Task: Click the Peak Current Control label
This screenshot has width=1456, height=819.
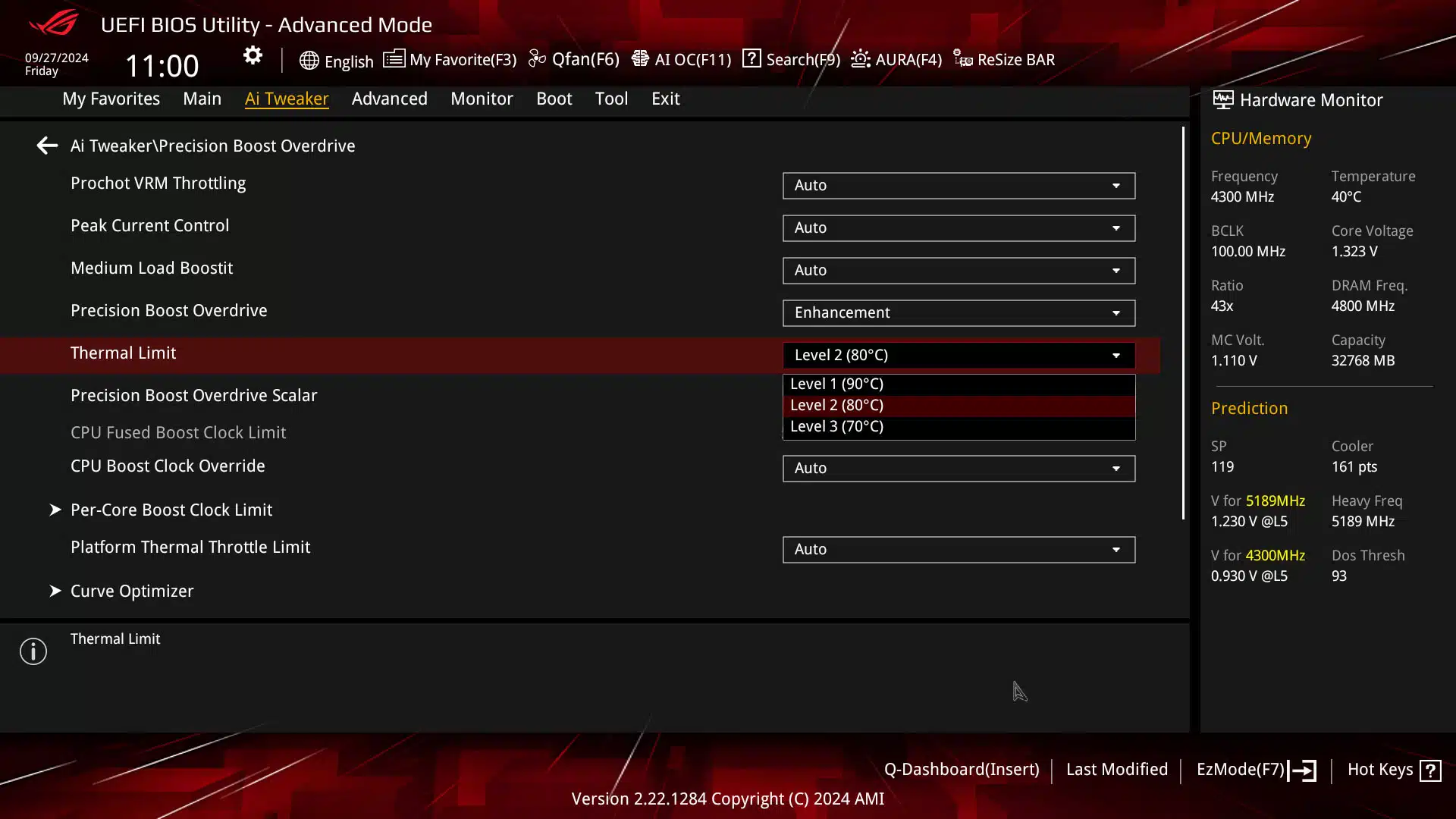Action: click(x=149, y=226)
